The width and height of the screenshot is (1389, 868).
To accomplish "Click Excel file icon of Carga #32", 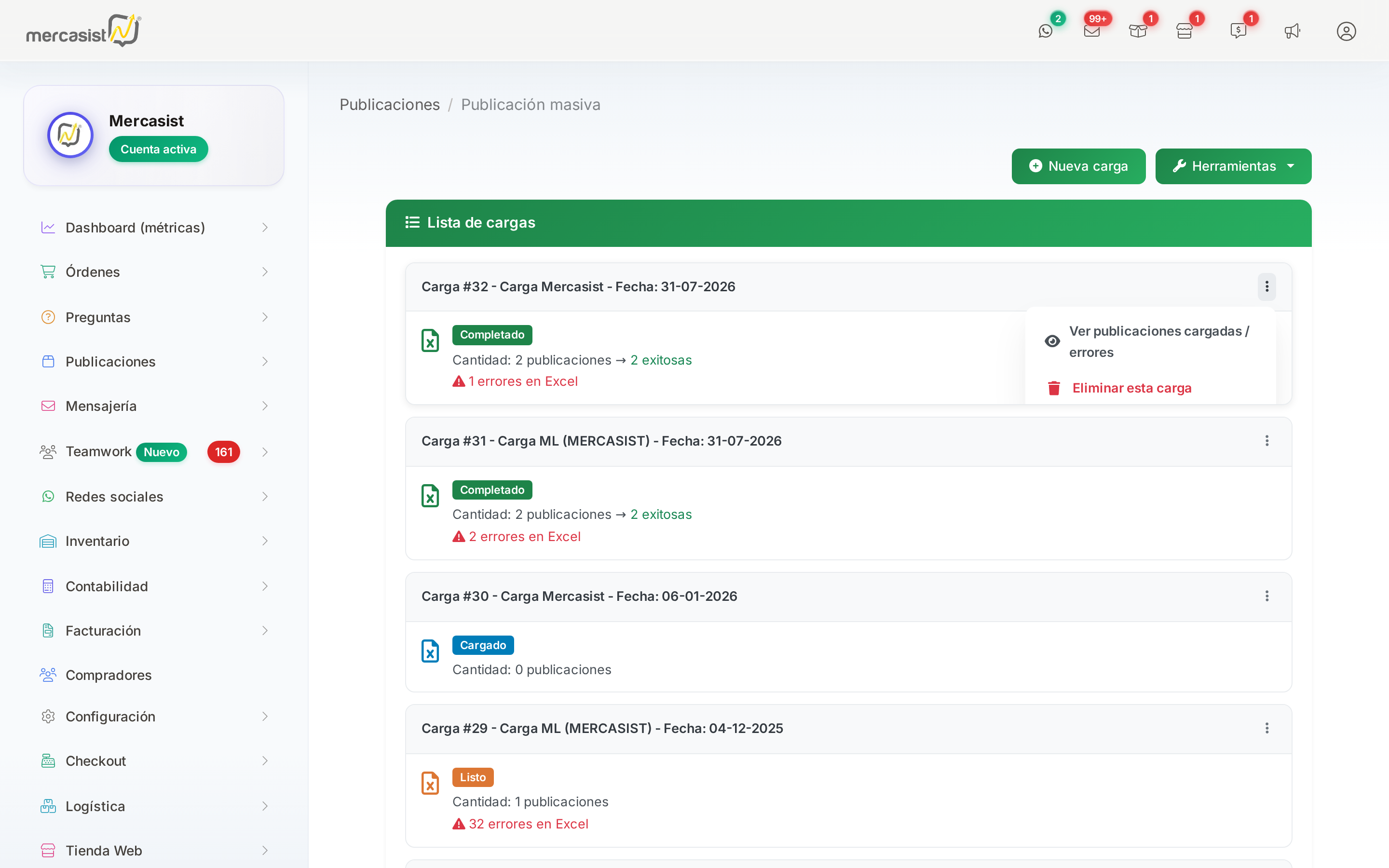I will (430, 340).
